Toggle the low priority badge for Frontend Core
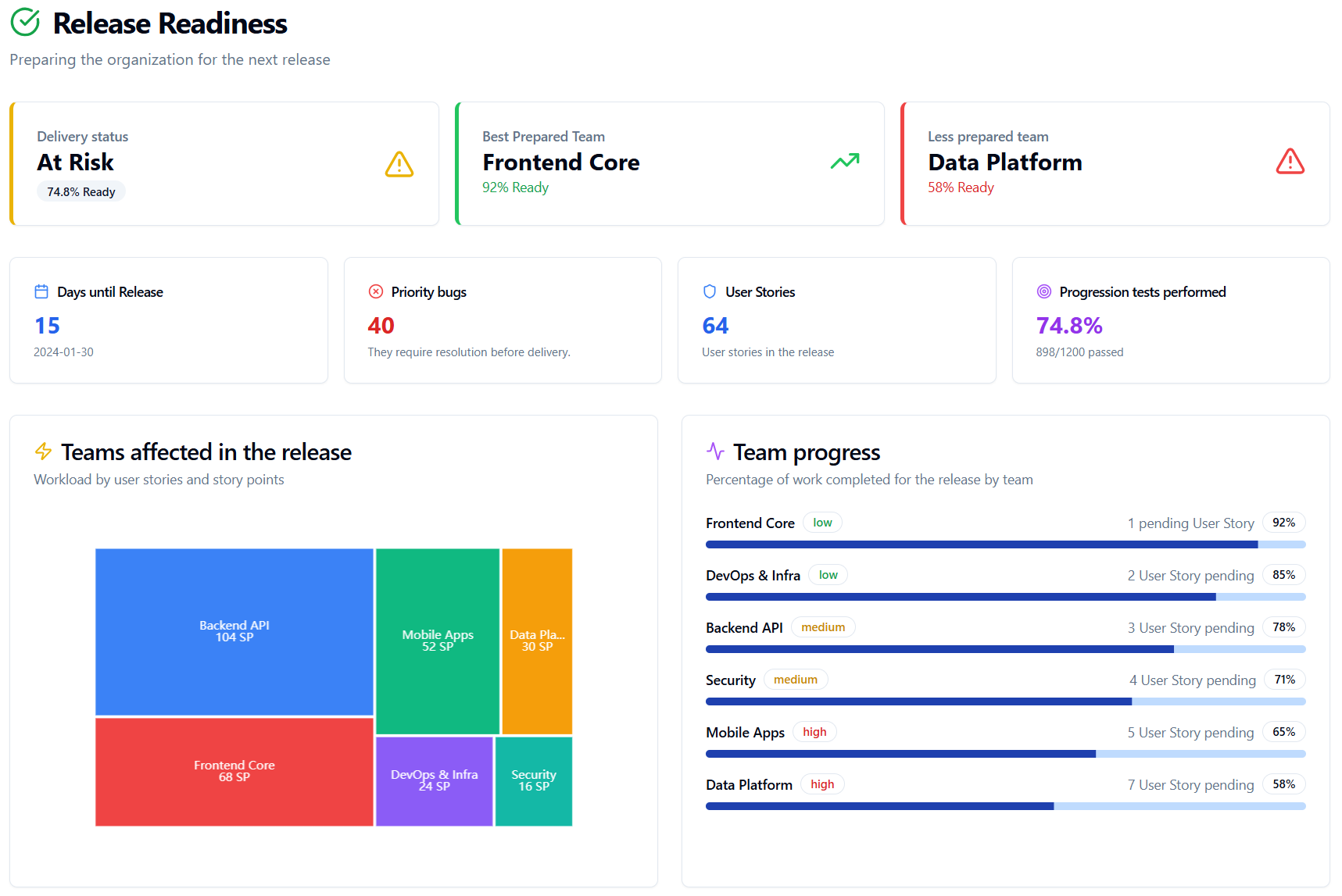 (x=822, y=522)
